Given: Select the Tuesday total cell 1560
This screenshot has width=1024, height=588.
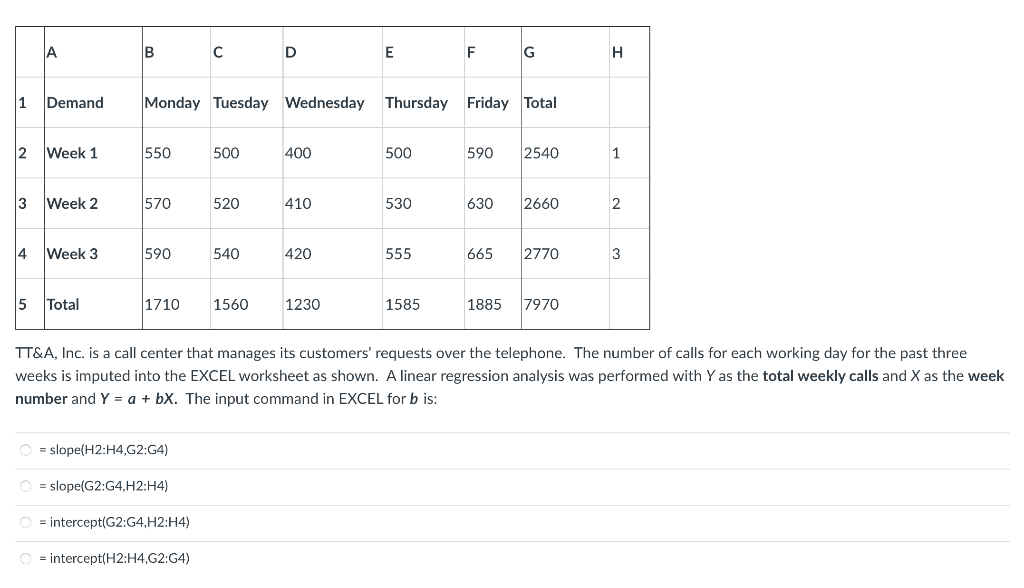Looking at the screenshot, I should (246, 304).
